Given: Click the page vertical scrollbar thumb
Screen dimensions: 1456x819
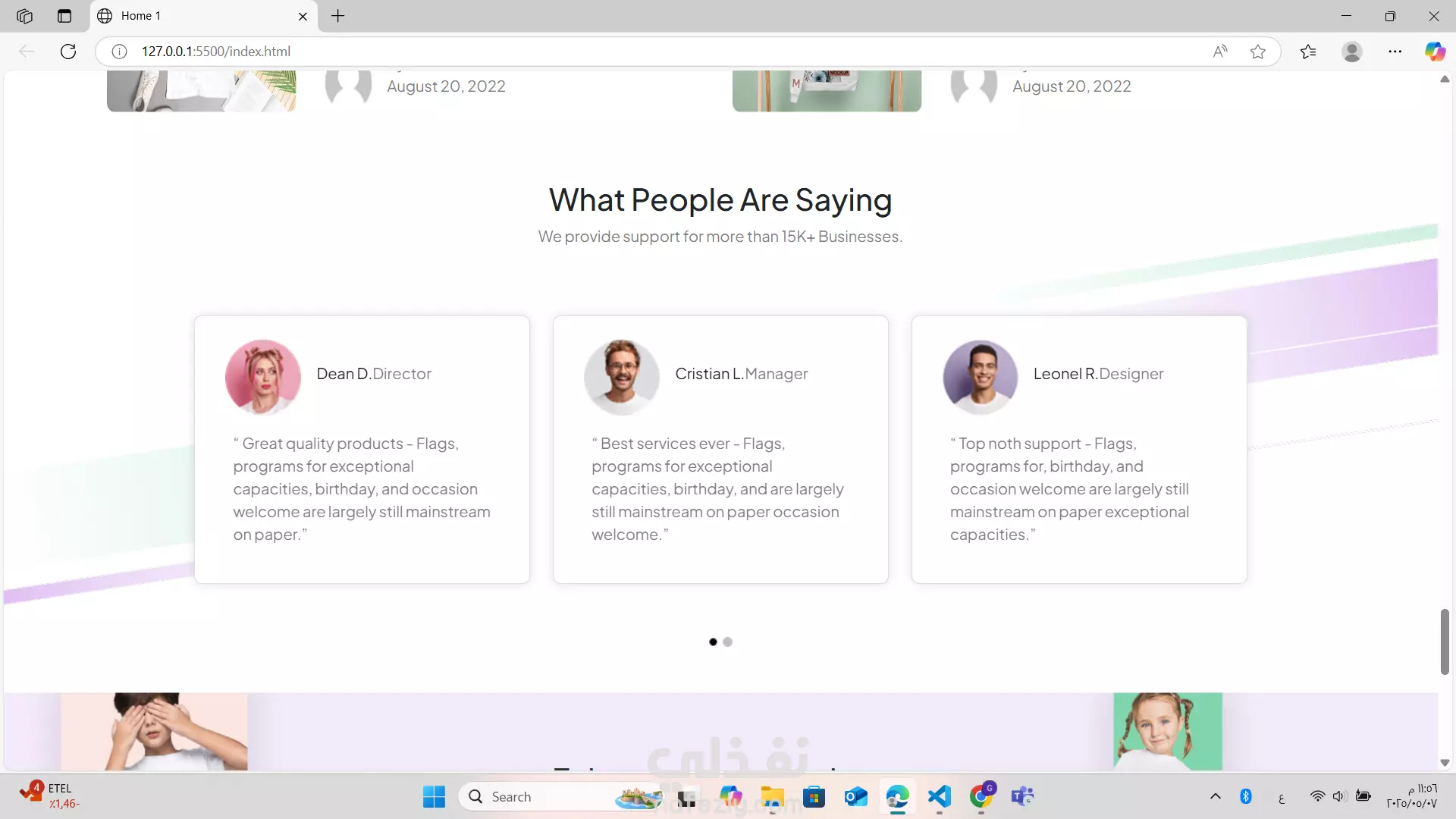Looking at the screenshot, I should click(1445, 641).
